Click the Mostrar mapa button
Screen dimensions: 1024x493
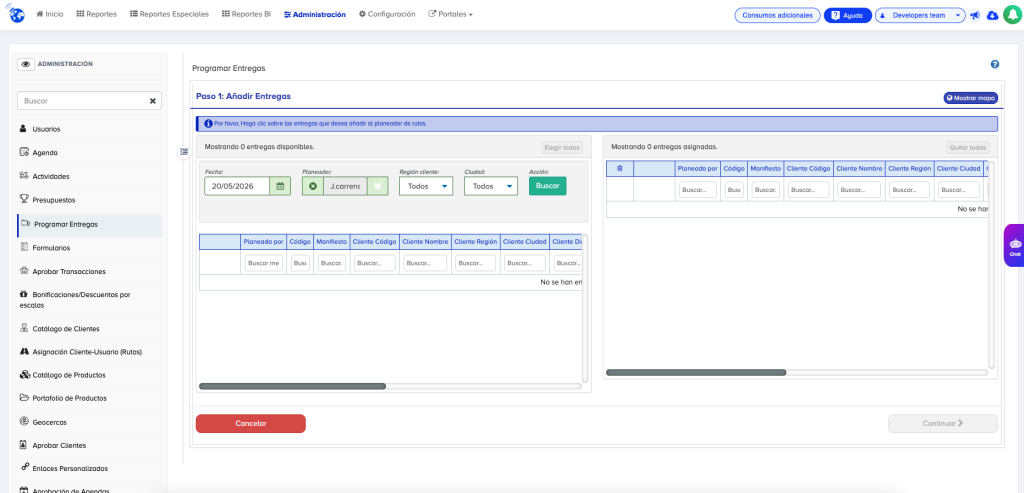pyautogui.click(x=970, y=98)
